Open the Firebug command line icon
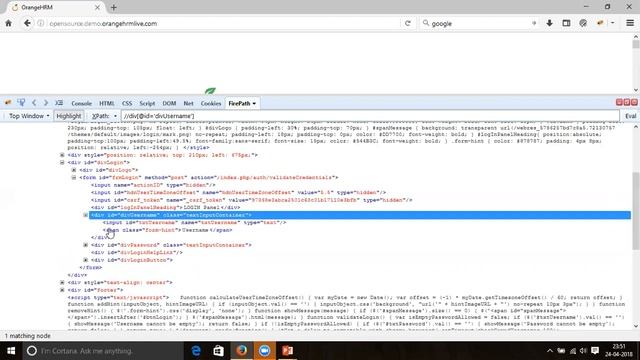The width and height of the screenshot is (640, 360). 59,103
